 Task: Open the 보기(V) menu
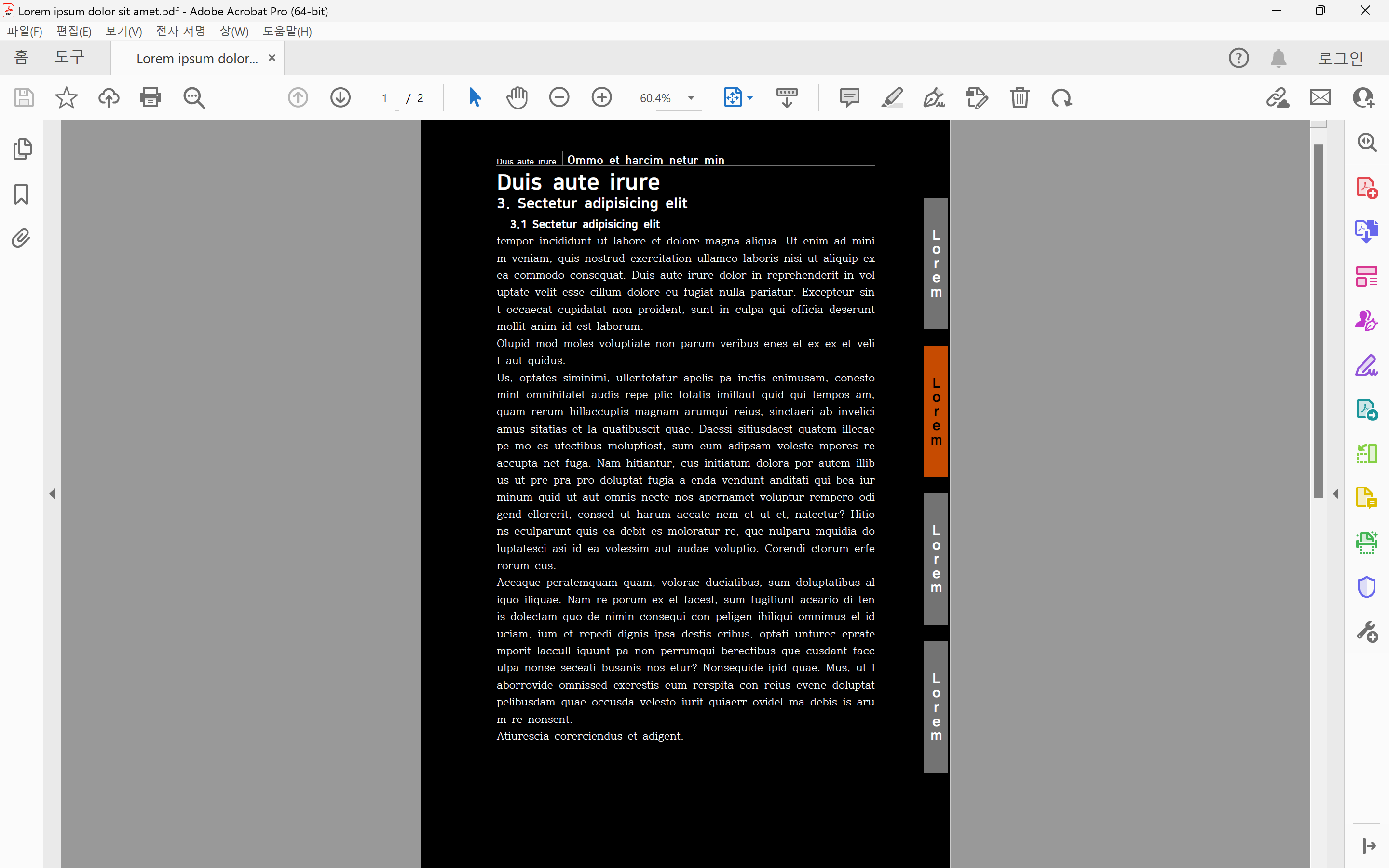(123, 31)
